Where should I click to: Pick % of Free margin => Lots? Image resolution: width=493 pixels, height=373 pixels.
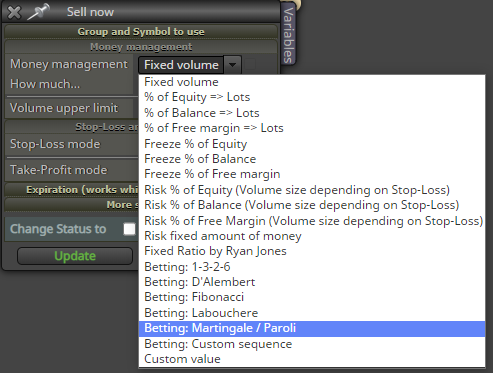[x=312, y=128]
